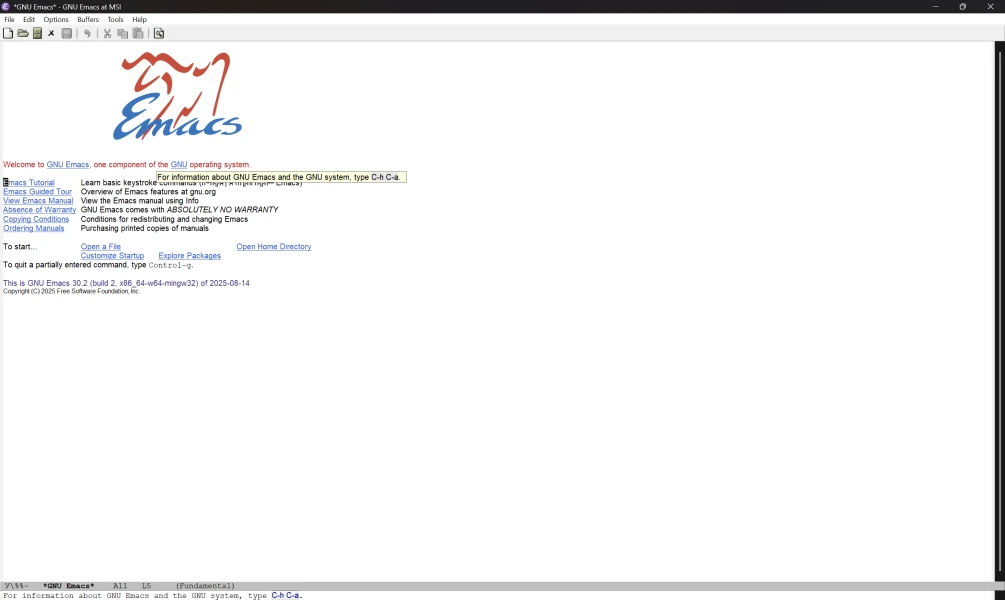Click the Search magnifier toolbar icon
This screenshot has height=600, width=1005.
[x=159, y=33]
